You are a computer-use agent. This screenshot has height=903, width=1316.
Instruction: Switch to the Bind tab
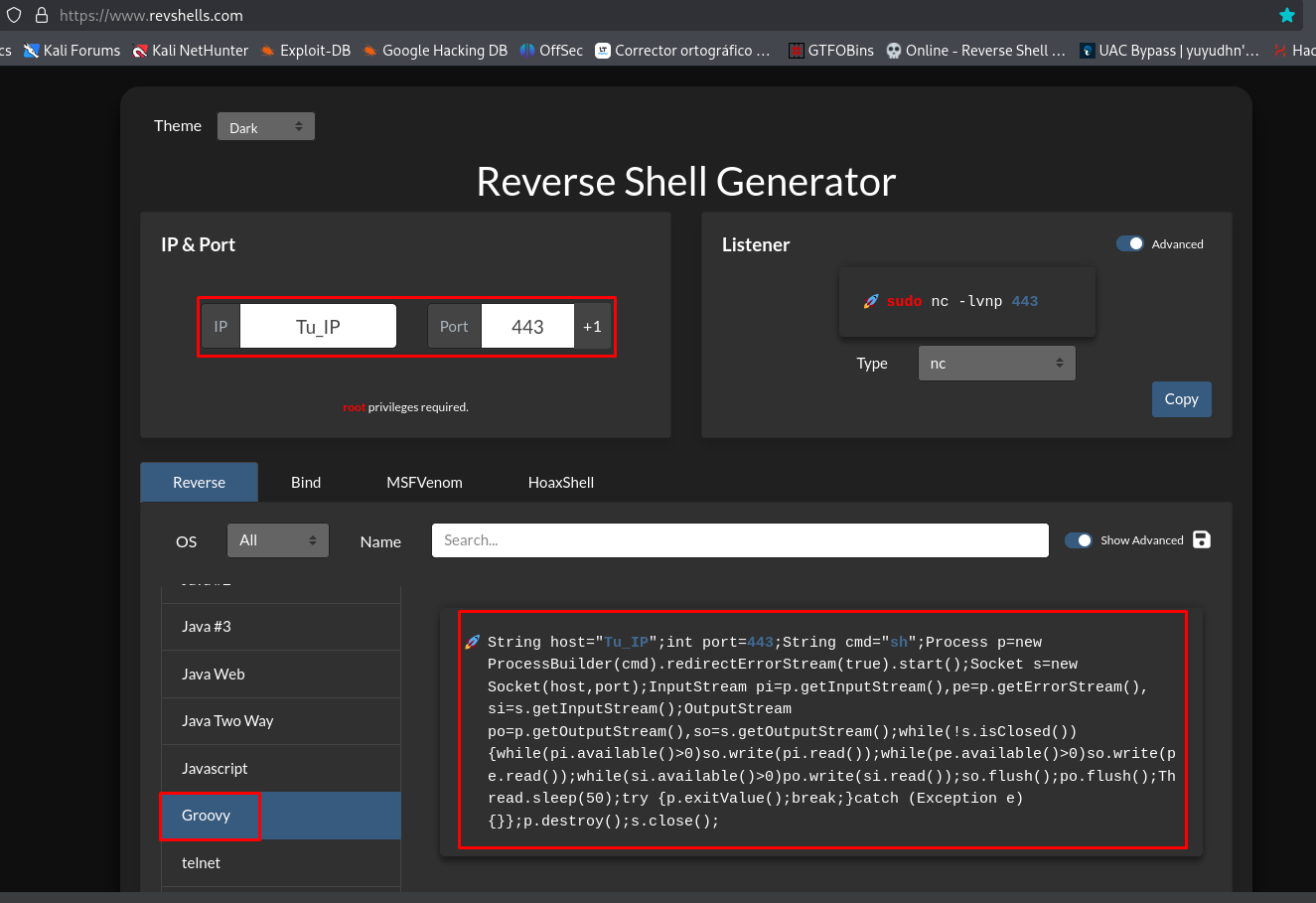tap(306, 482)
